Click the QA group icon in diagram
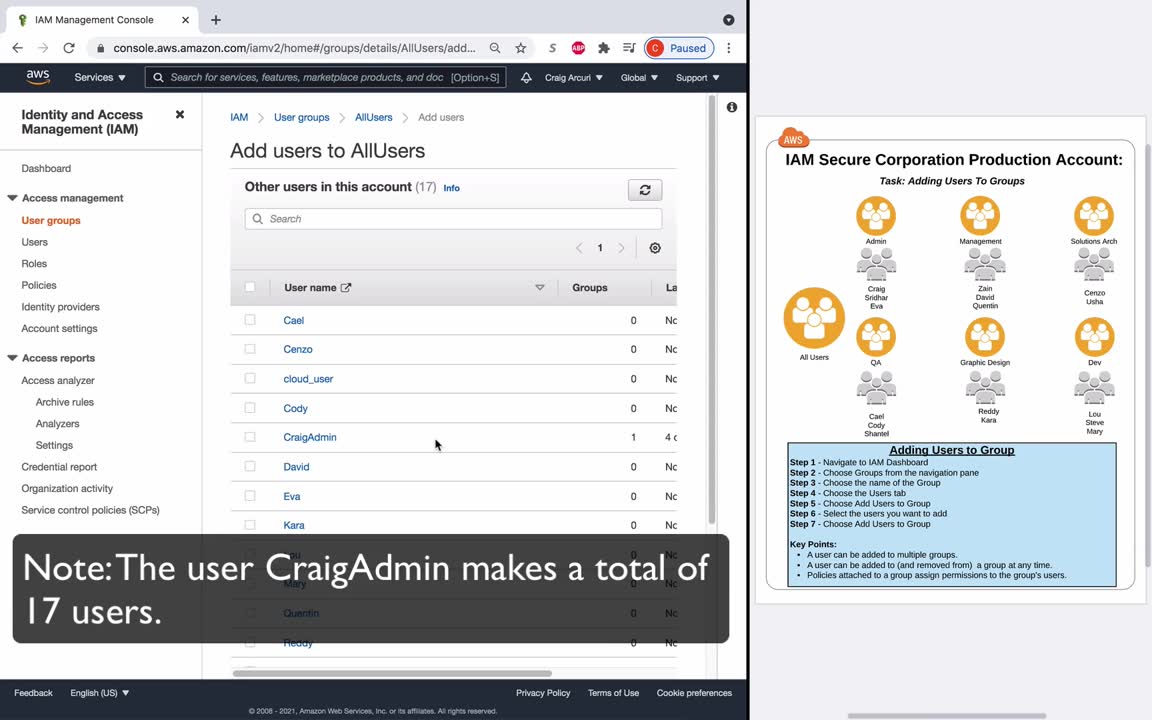Image resolution: width=1152 pixels, height=720 pixels. point(876,336)
